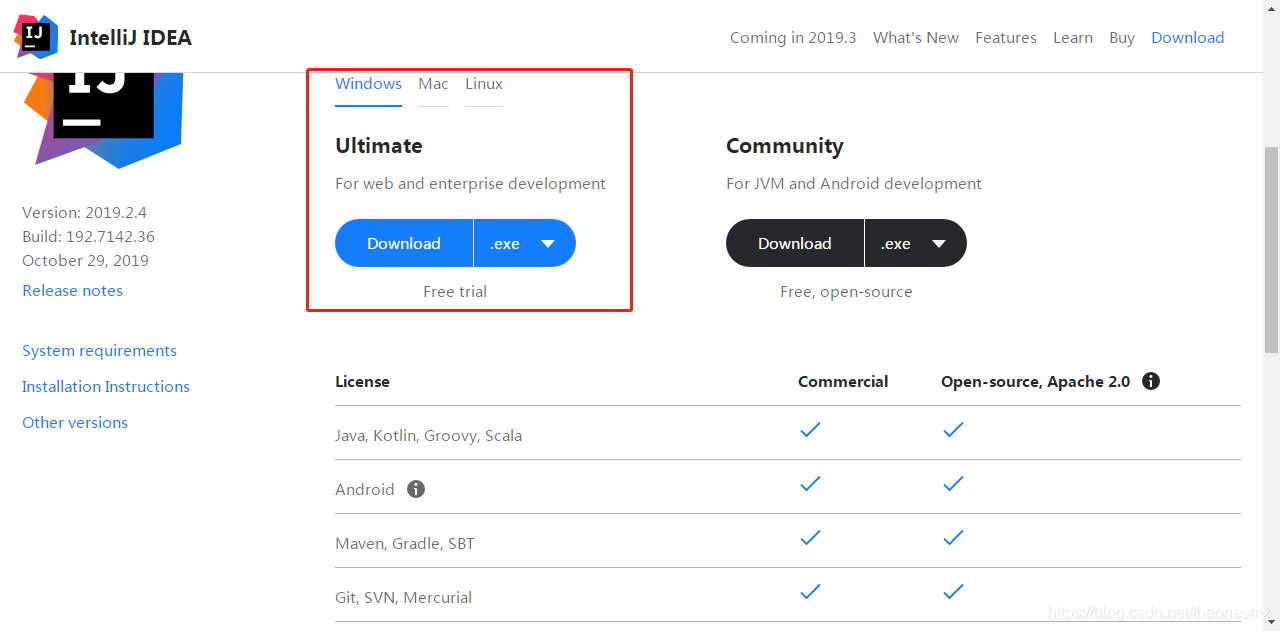Click the Community heading
The height and width of the screenshot is (631, 1280).
pyautogui.click(x=785, y=146)
